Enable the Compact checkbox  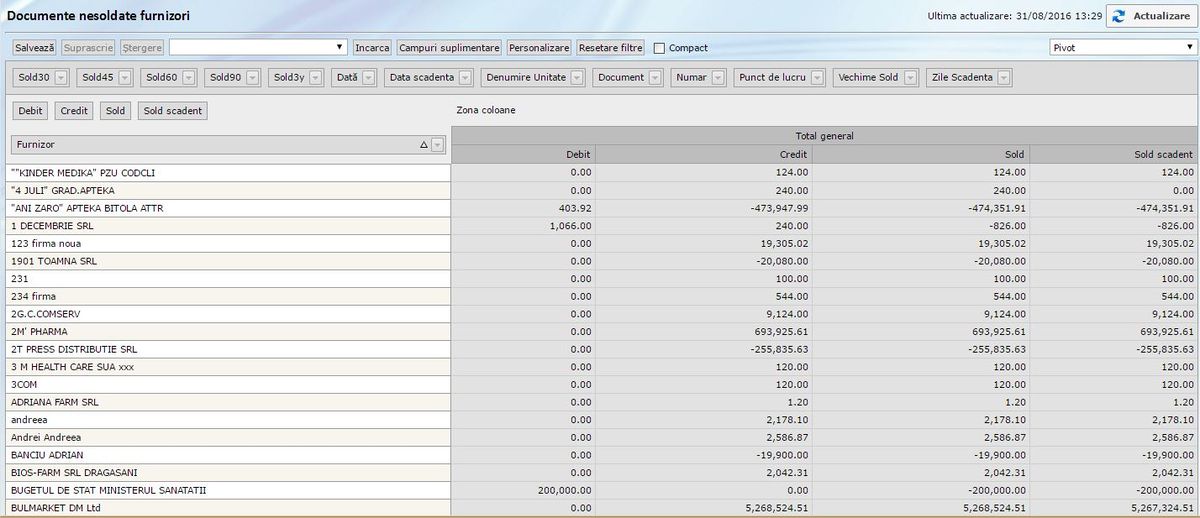tap(659, 48)
